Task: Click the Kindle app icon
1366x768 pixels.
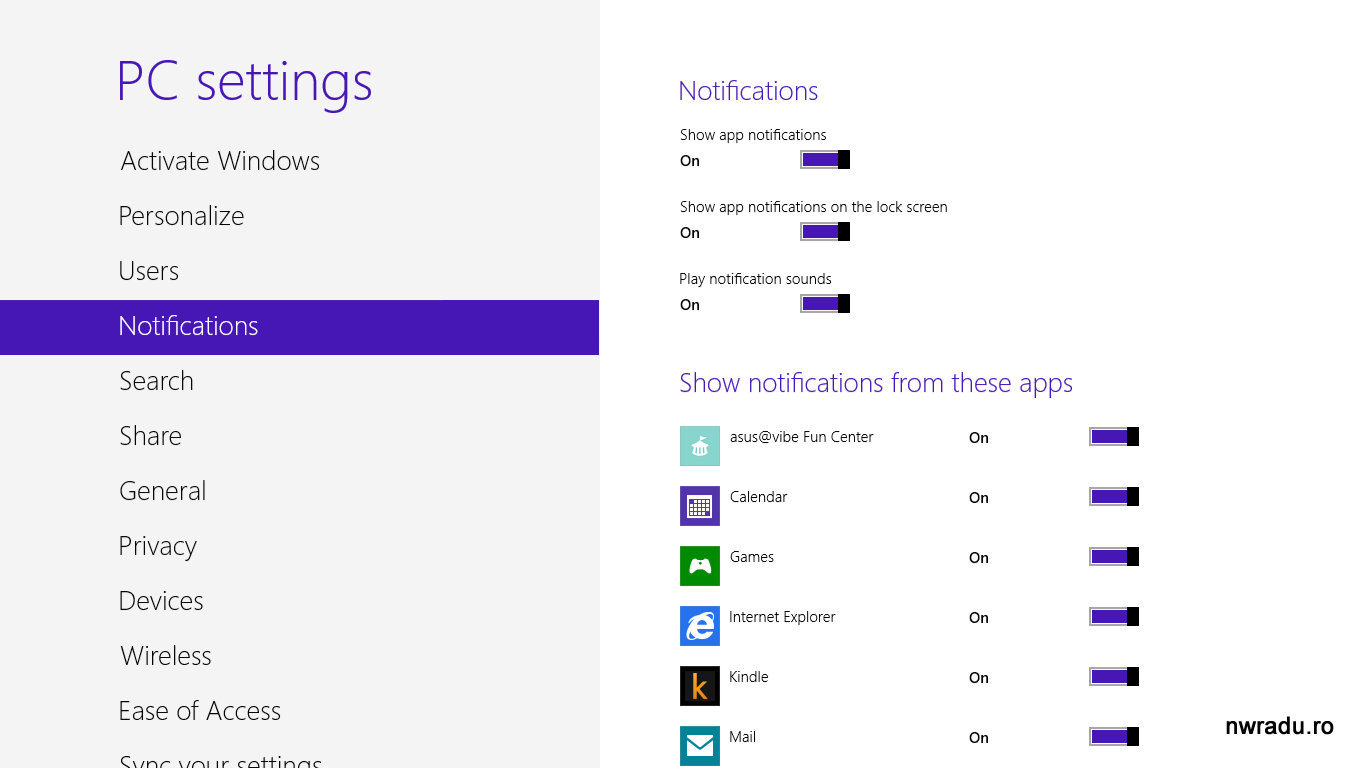Action: pyautogui.click(x=699, y=686)
